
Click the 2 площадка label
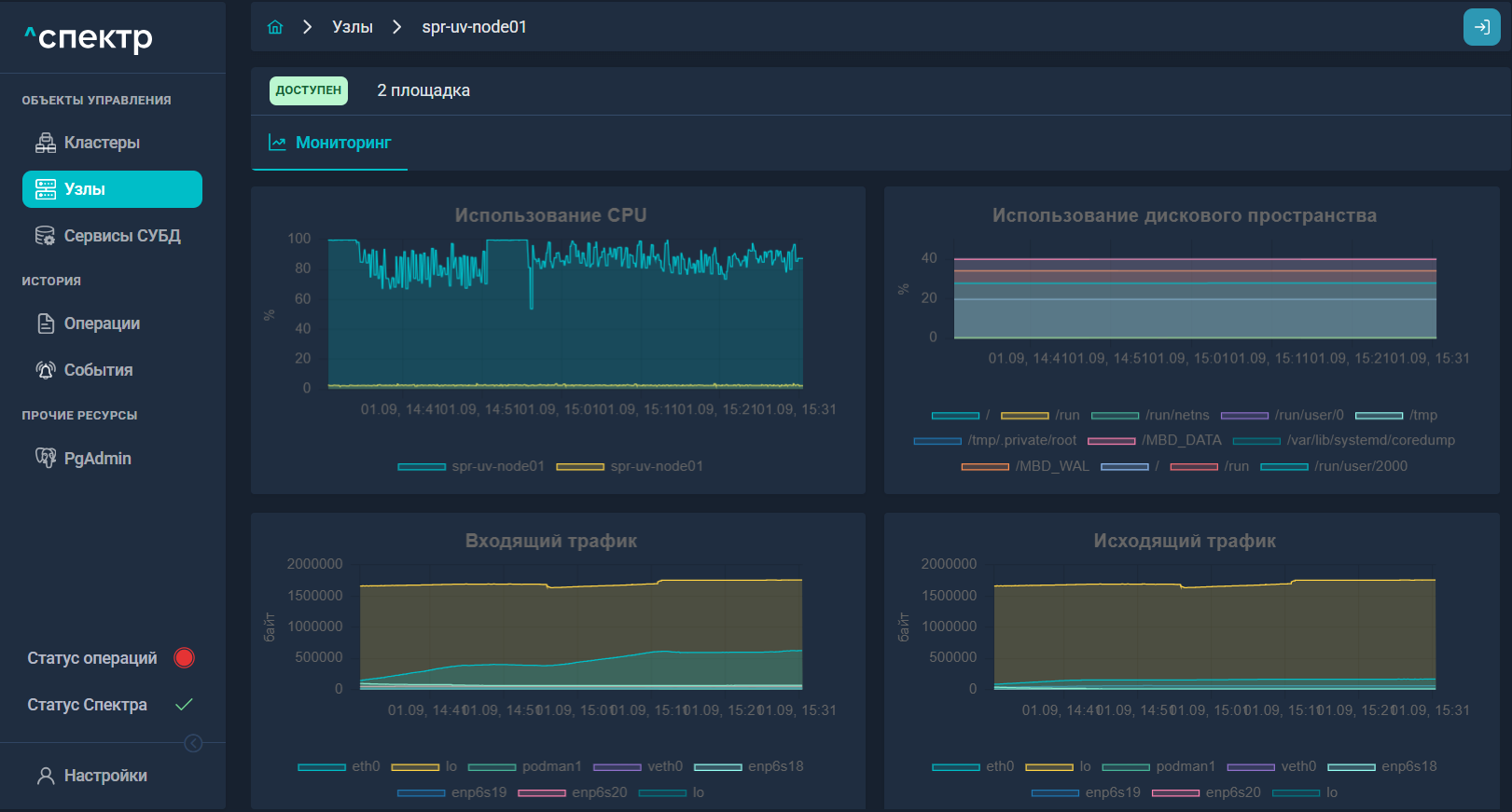[423, 90]
